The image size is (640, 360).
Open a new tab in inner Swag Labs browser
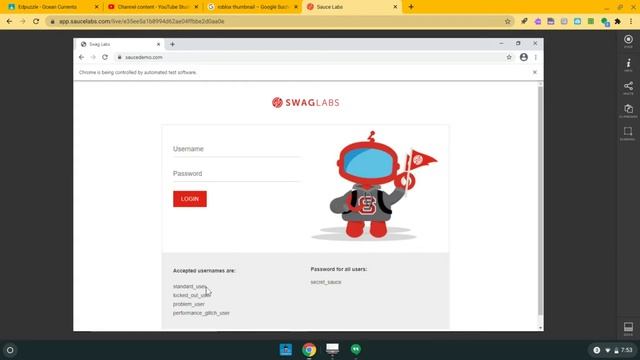[x=172, y=44]
